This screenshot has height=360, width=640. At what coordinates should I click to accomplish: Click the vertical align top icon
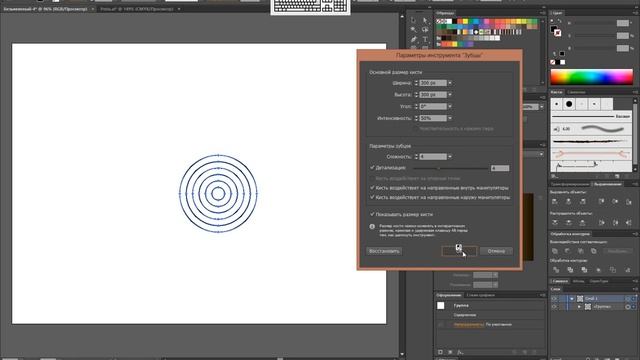click(x=602, y=201)
